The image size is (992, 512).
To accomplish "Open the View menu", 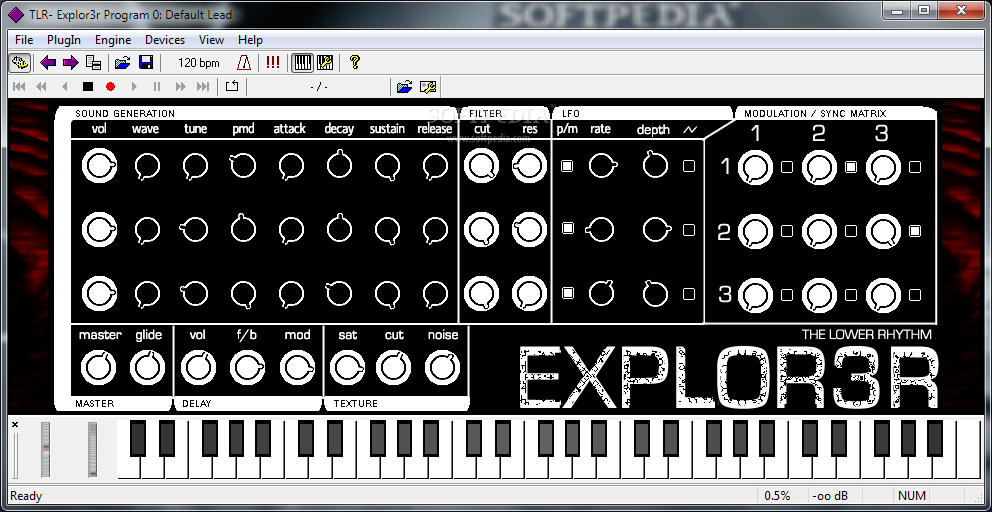I will (x=211, y=40).
